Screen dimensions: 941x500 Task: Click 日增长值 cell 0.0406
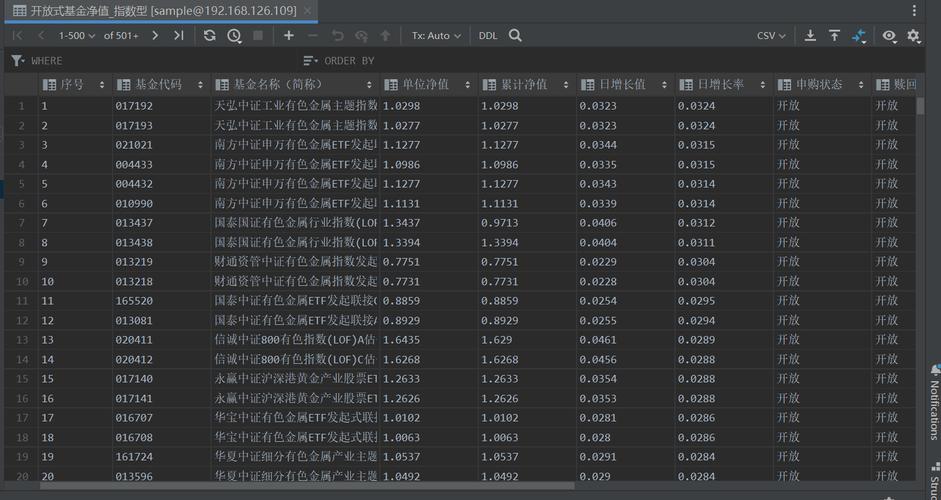coord(625,223)
